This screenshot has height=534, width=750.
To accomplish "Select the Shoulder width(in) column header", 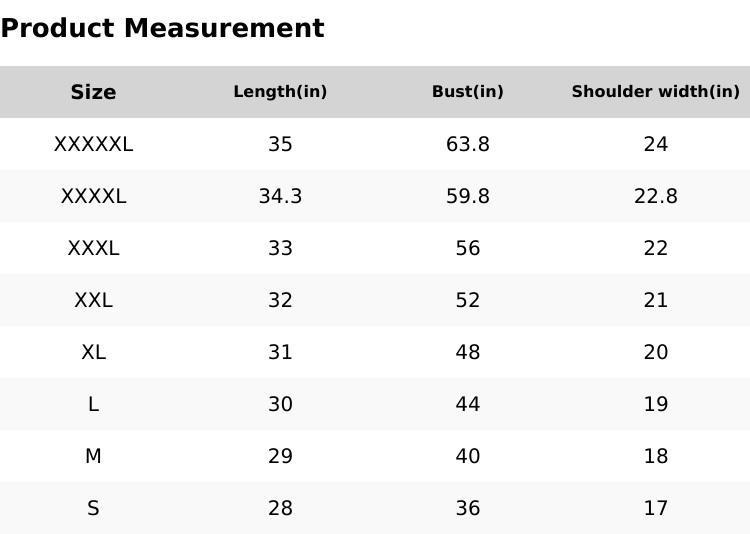I will (655, 92).
